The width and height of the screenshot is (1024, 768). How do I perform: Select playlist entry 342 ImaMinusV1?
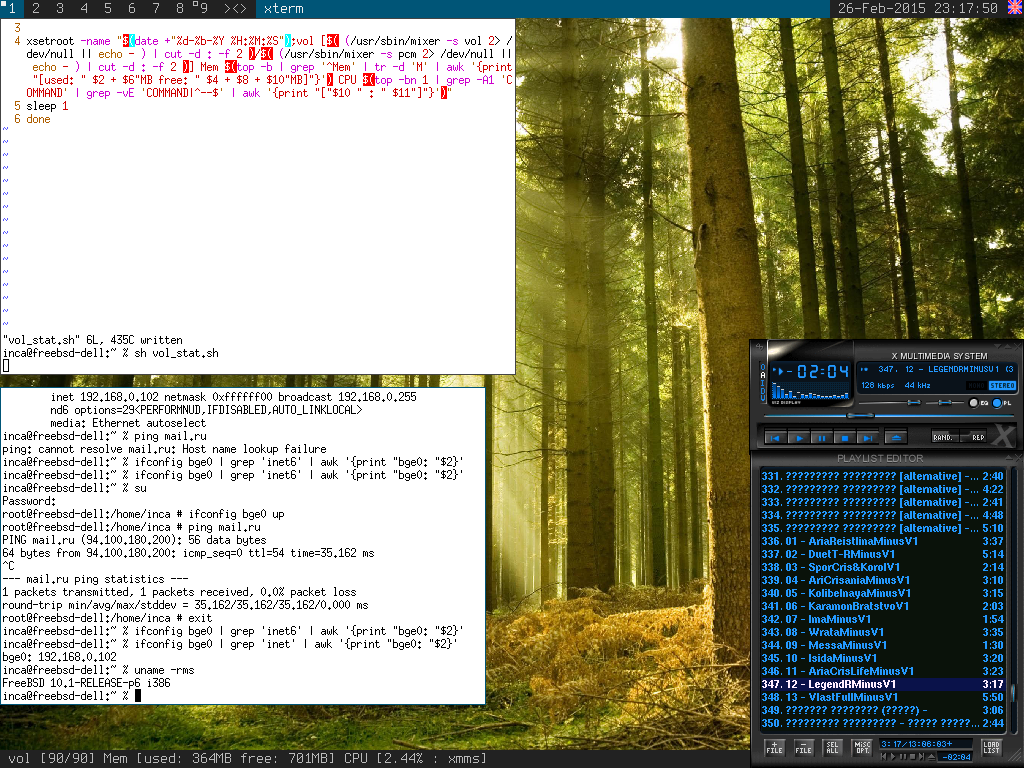[882, 620]
